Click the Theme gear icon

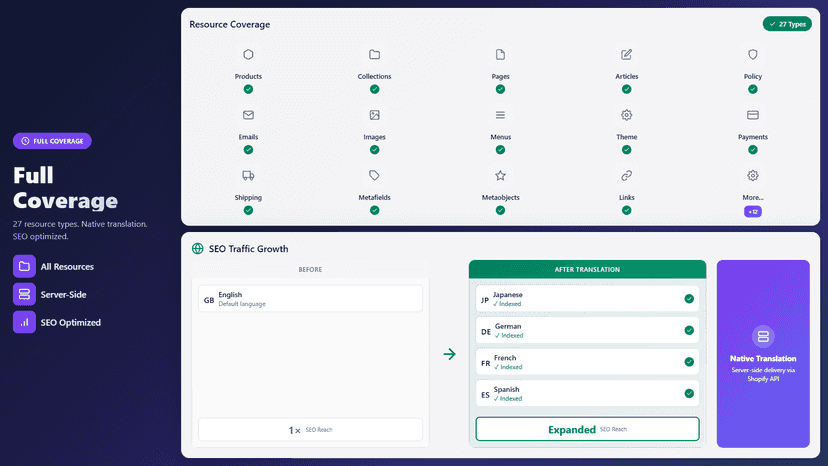(626, 115)
